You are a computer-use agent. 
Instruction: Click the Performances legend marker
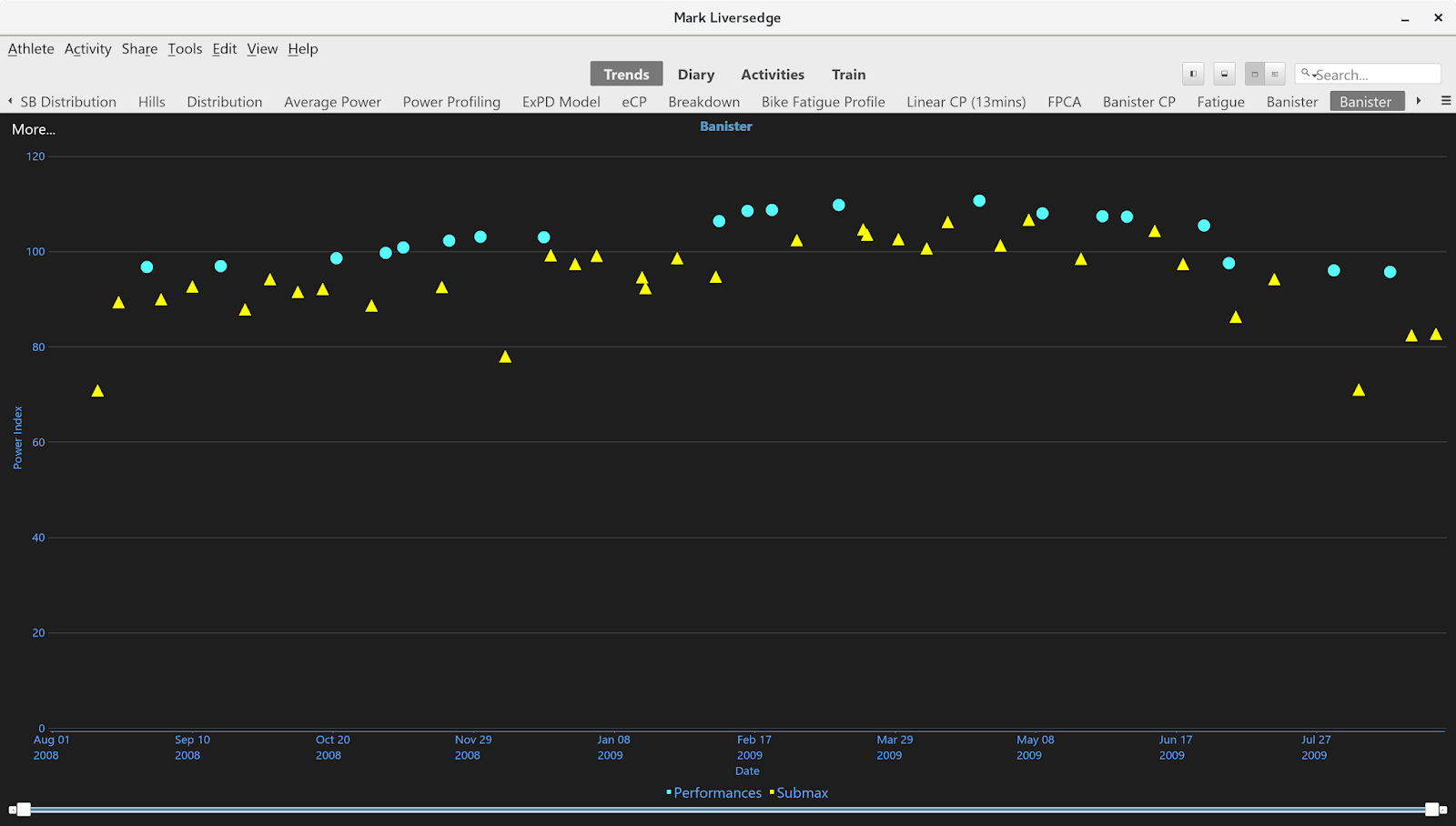coord(669,792)
